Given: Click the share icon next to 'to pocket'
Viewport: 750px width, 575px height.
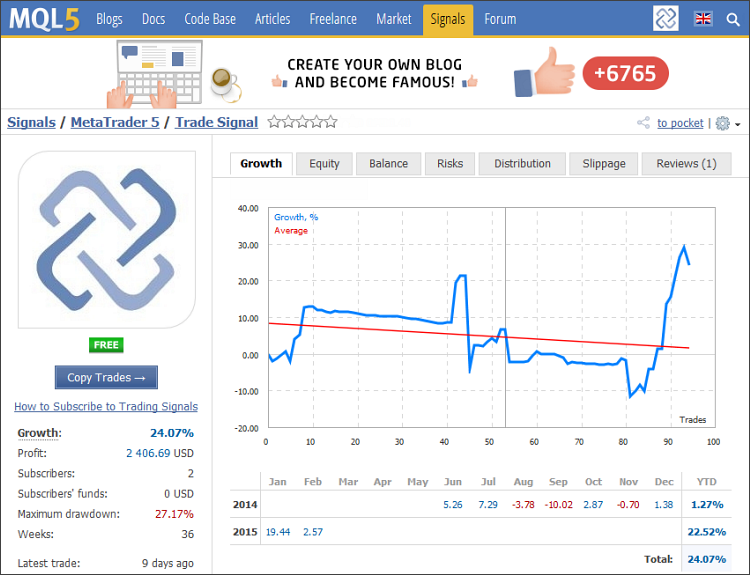Looking at the screenshot, I should click(643, 123).
